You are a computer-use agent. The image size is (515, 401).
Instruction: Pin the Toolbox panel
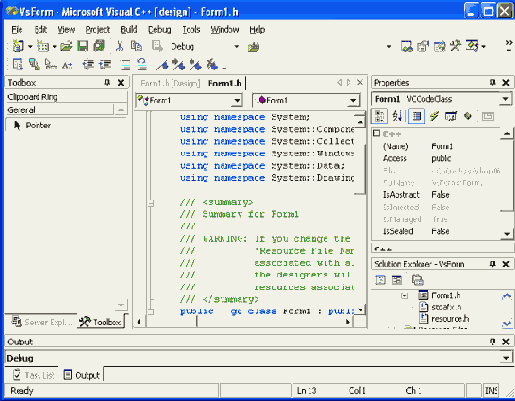point(107,82)
